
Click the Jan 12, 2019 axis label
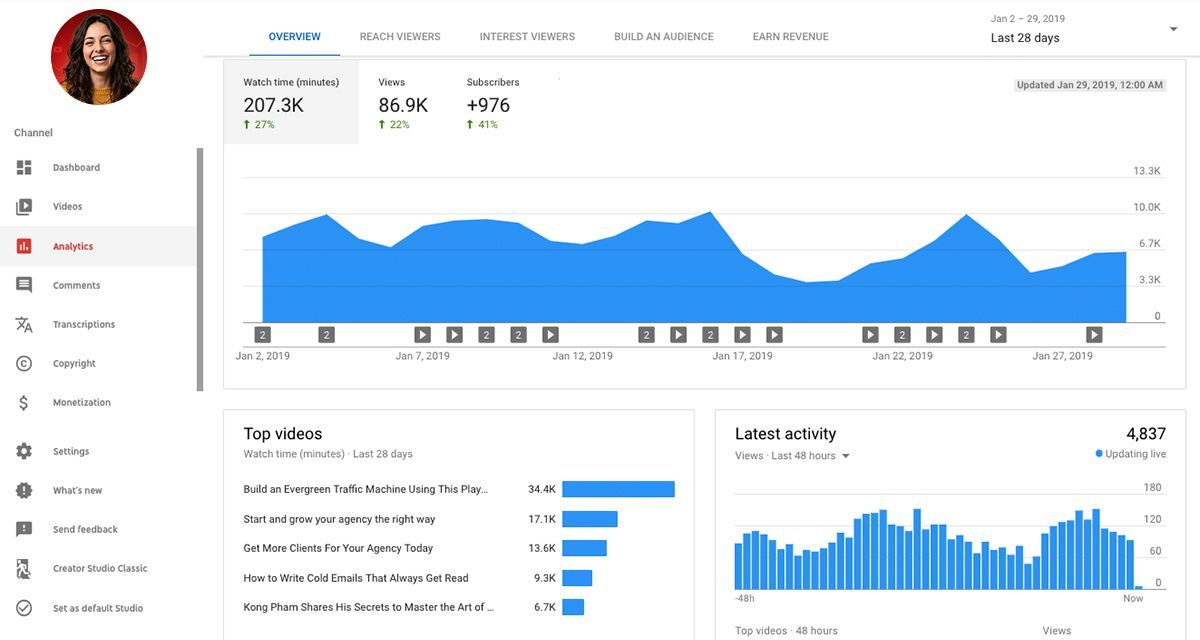point(583,356)
